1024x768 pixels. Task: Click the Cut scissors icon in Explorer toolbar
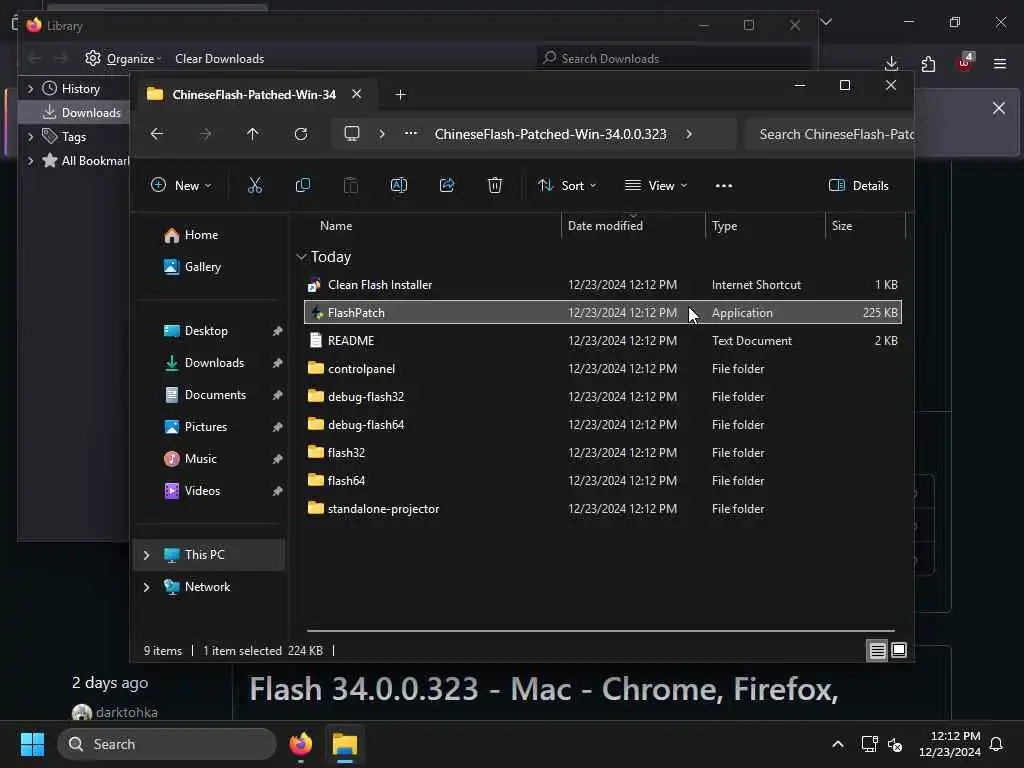(x=255, y=185)
